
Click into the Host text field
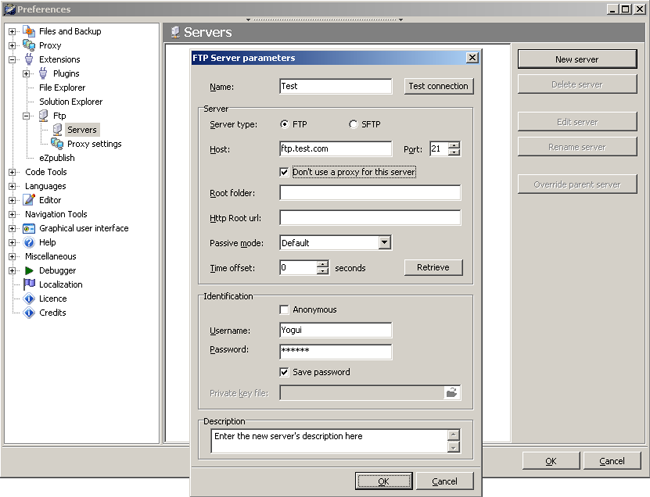point(335,149)
